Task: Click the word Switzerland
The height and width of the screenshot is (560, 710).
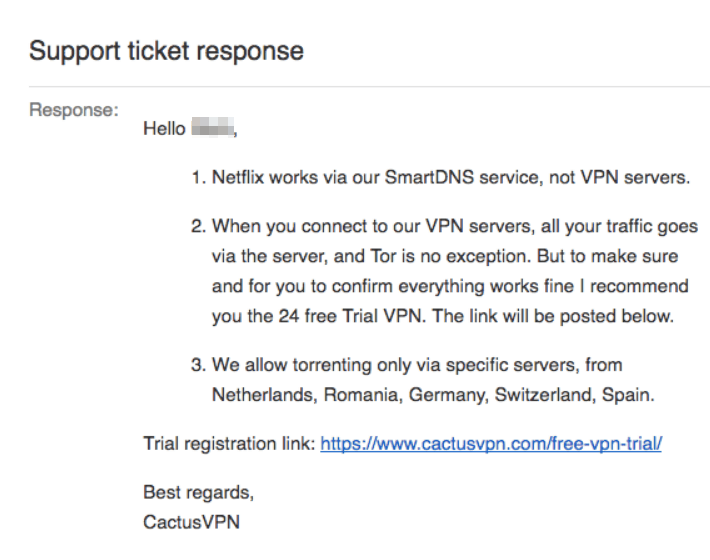Action: (x=543, y=395)
